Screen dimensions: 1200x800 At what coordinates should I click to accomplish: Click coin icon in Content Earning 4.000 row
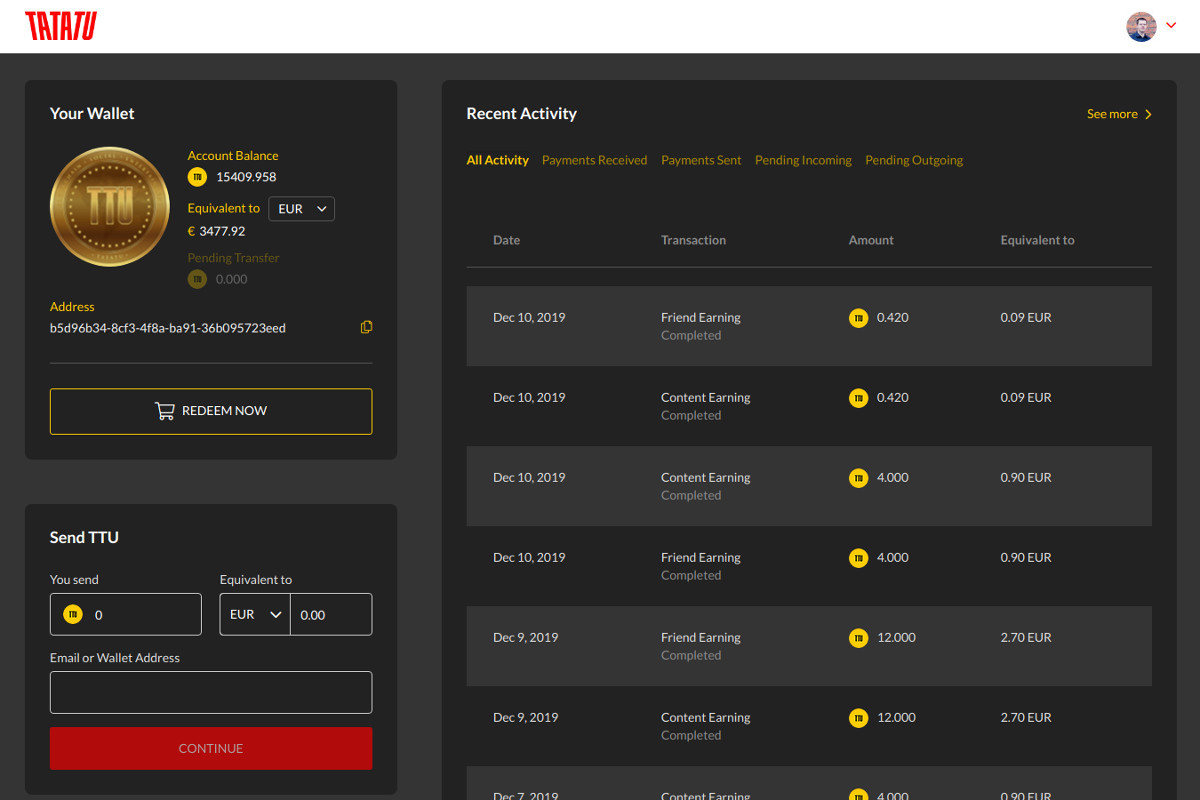pos(858,478)
